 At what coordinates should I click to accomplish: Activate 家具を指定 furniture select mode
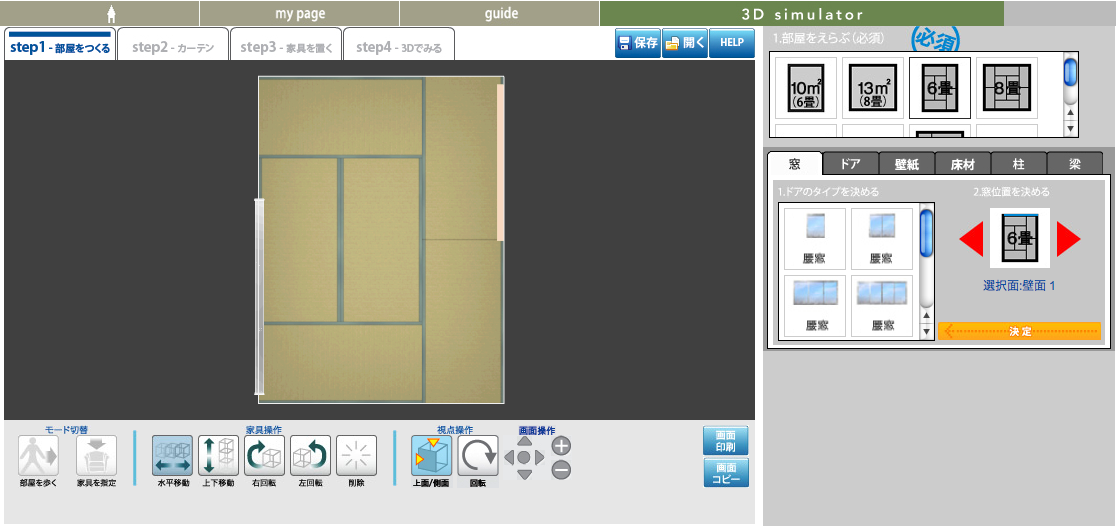(x=96, y=456)
